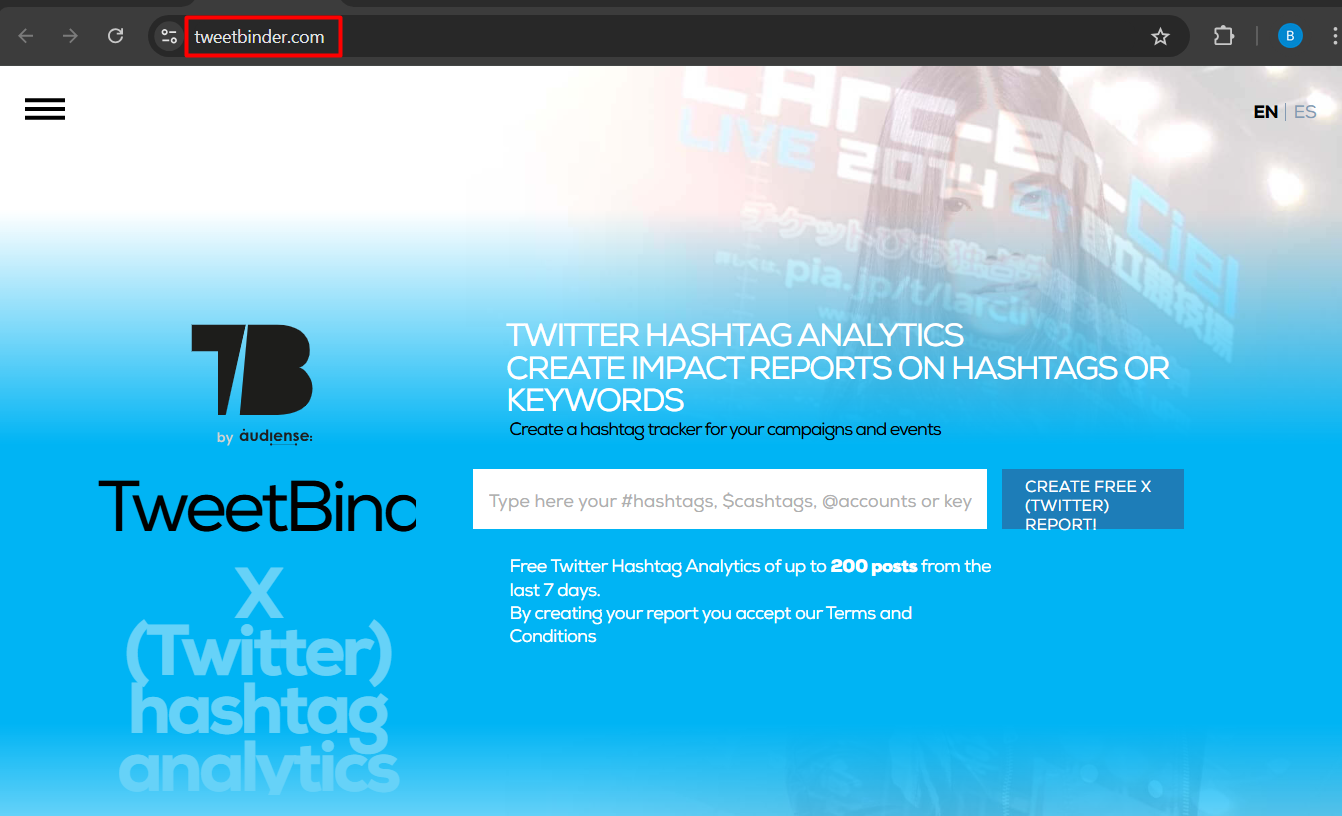This screenshot has height=816, width=1342.
Task: Reload the page with the refresh icon
Action: (x=115, y=35)
